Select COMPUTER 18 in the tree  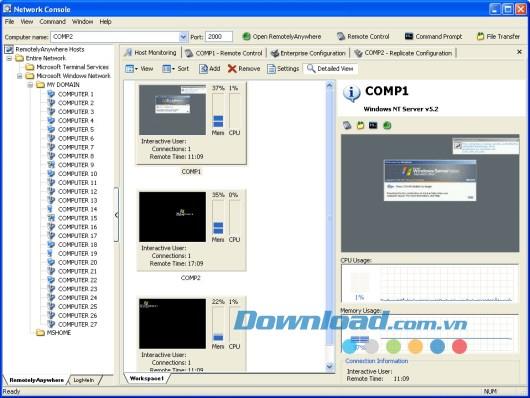pos(77,244)
